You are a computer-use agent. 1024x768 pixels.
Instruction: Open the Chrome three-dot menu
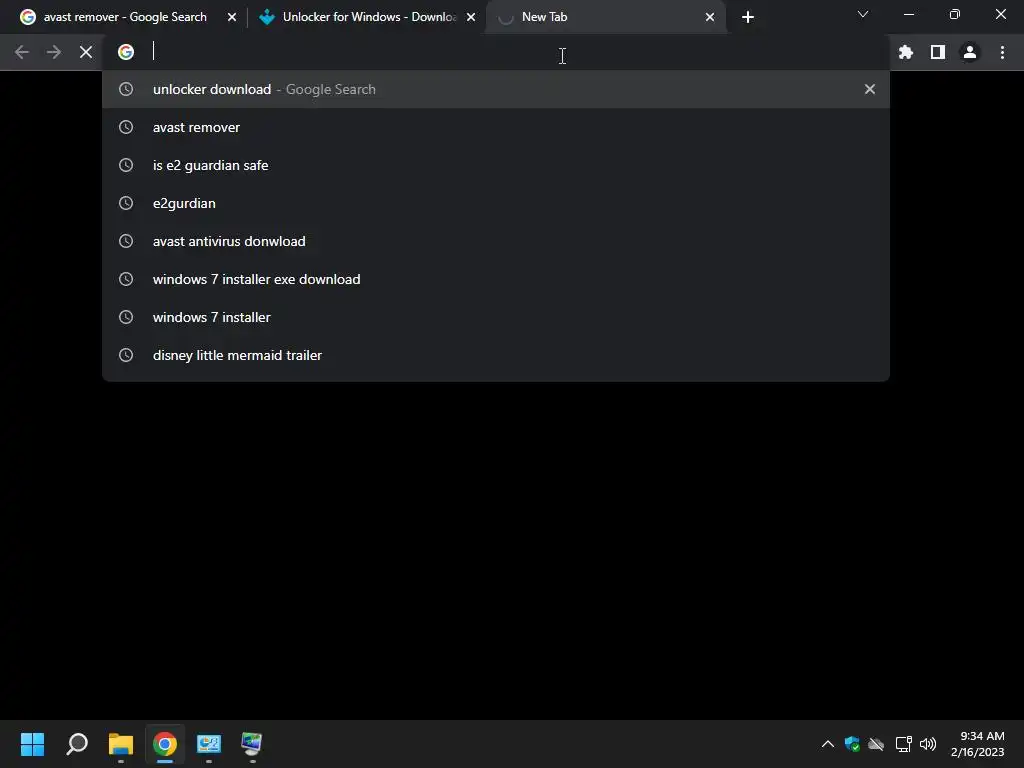1002,52
